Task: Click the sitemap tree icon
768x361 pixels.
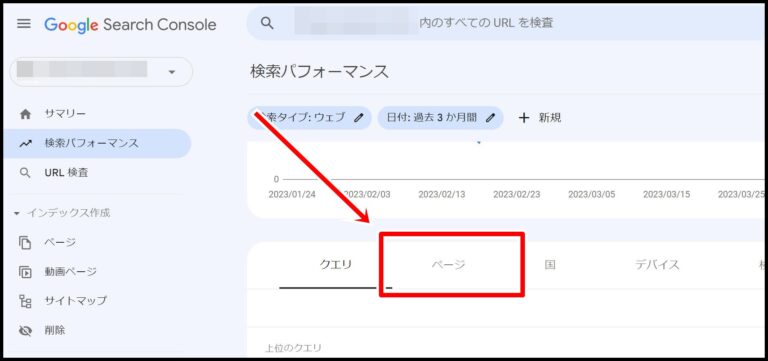Action: pyautogui.click(x=25, y=301)
